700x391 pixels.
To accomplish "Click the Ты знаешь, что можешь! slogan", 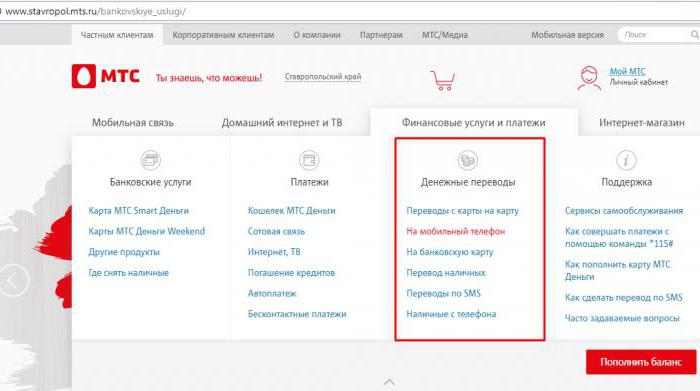I will (x=209, y=78).
